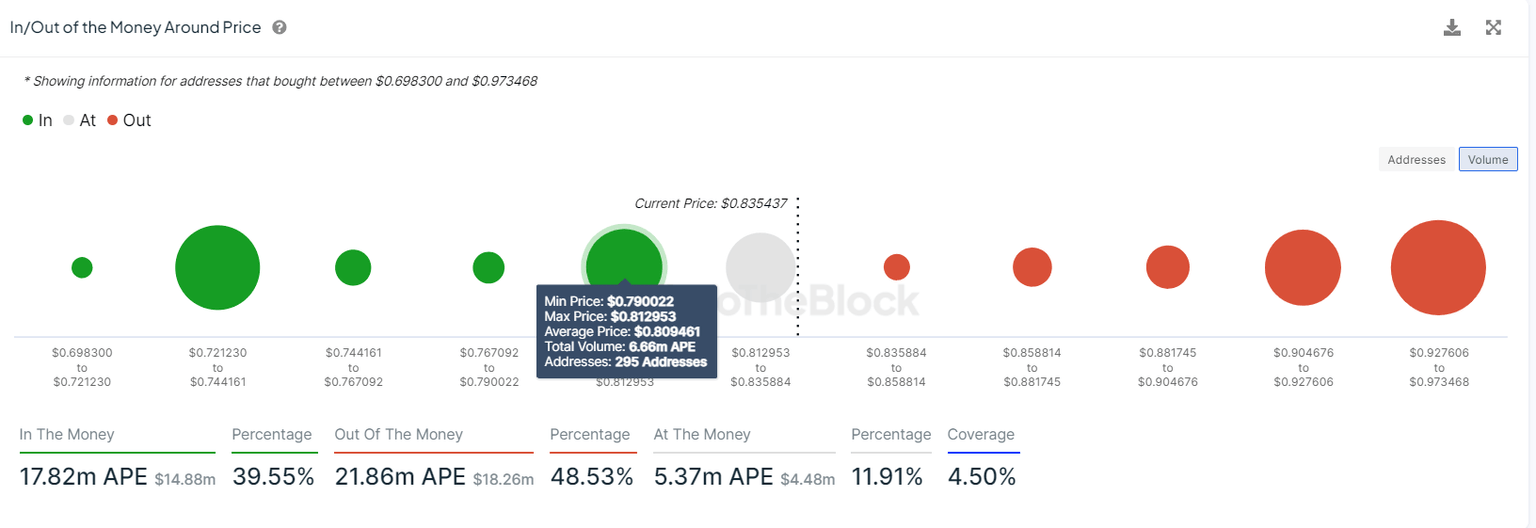Click the green bubble at $0.744161 range

pyautogui.click(x=353, y=268)
